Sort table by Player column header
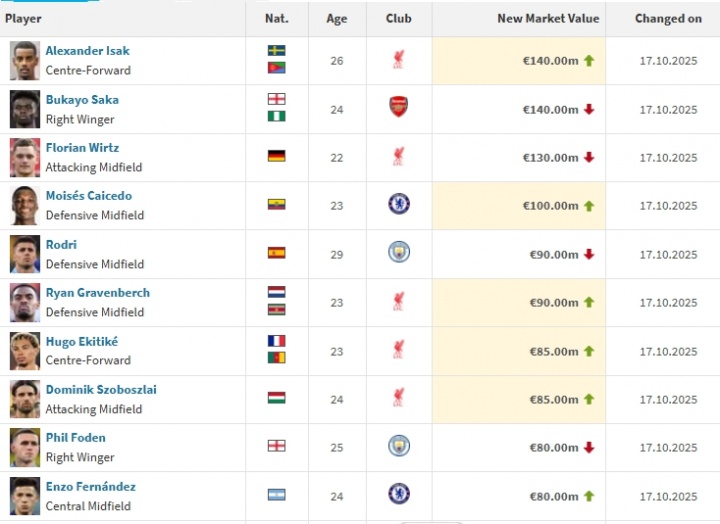Screen dimensions: 720x524 (23, 18)
